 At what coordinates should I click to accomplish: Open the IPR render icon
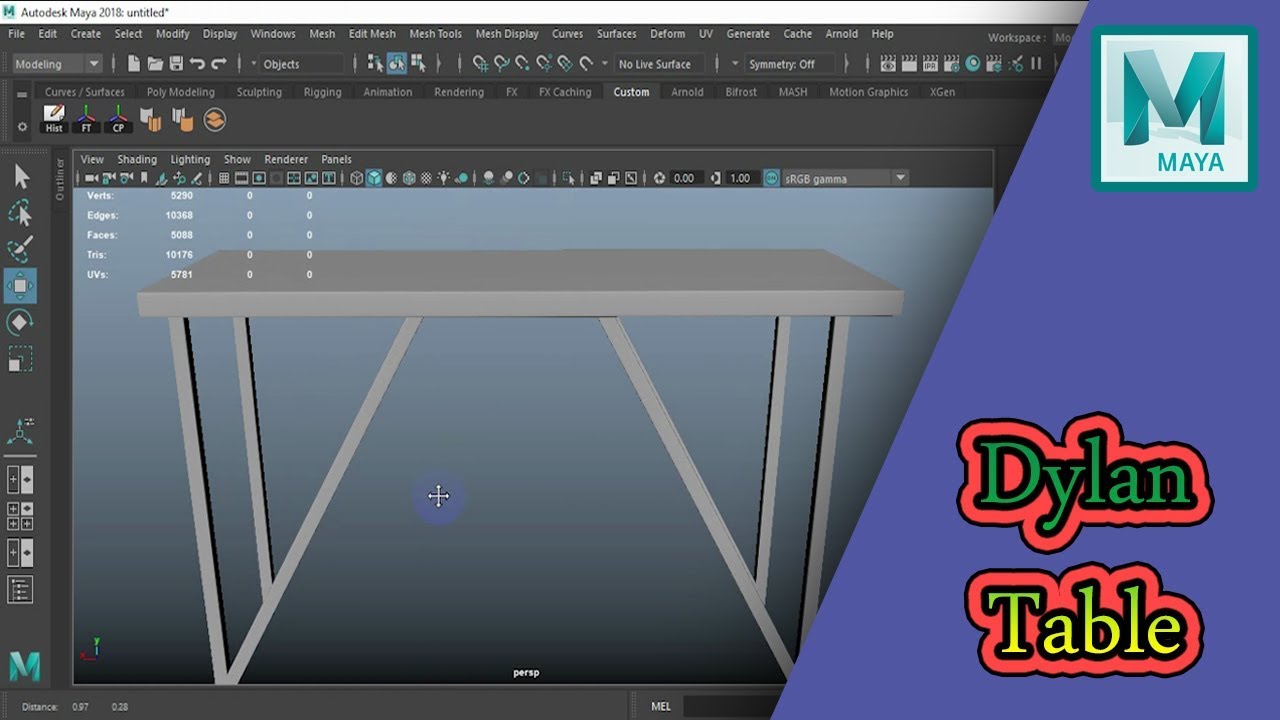tap(930, 64)
